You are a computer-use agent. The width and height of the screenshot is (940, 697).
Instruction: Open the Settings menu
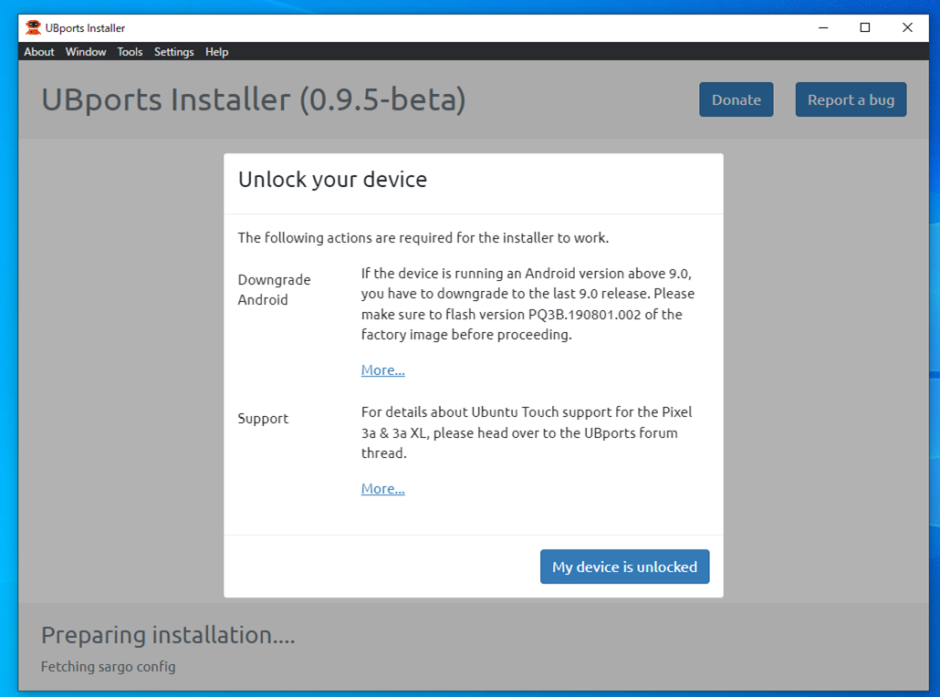pyautogui.click(x=174, y=52)
